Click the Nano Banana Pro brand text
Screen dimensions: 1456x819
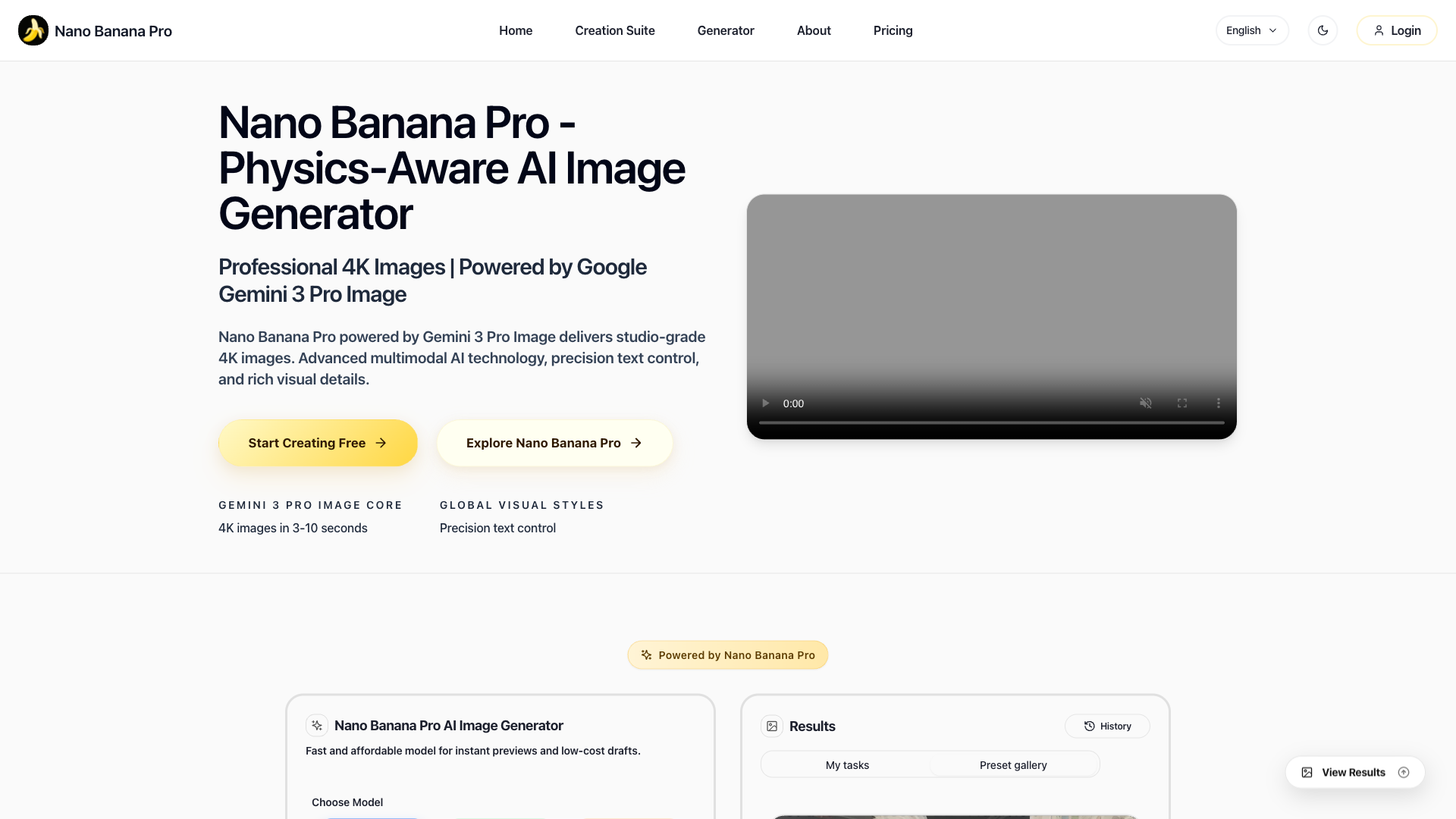click(x=113, y=31)
